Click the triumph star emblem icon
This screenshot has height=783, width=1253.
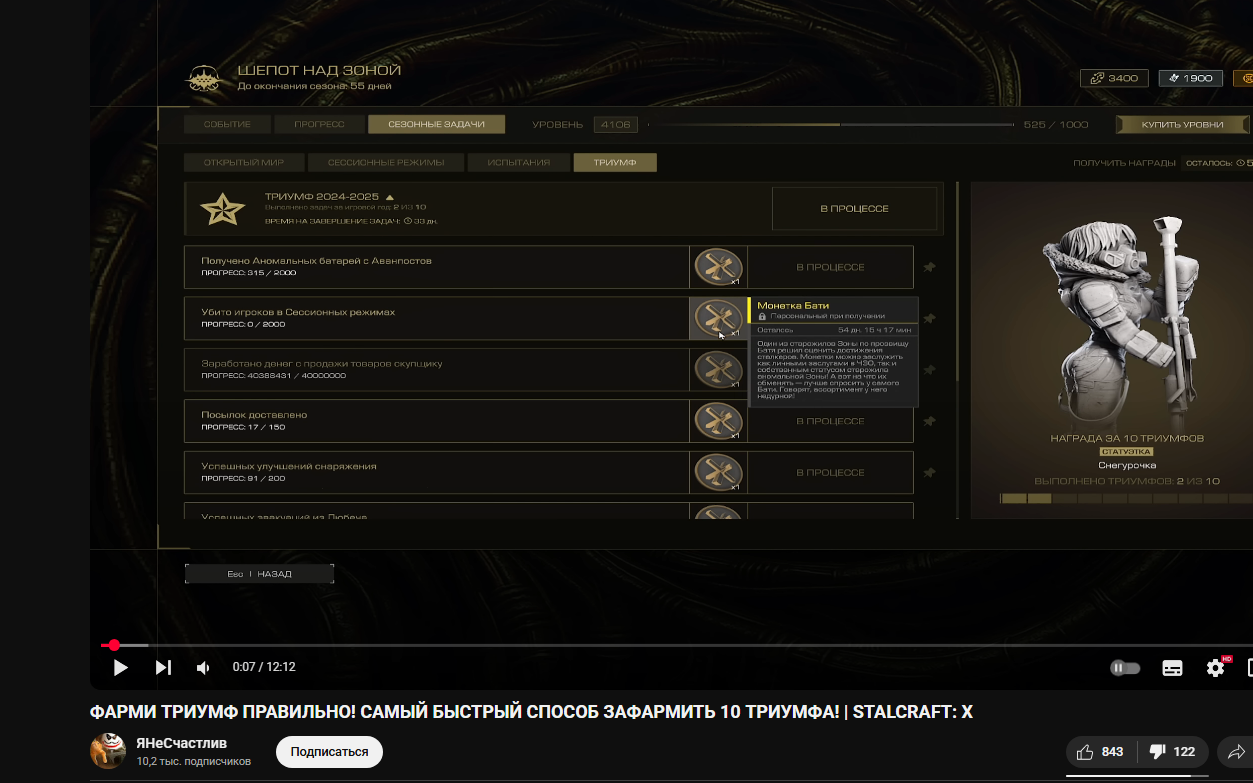tap(222, 209)
